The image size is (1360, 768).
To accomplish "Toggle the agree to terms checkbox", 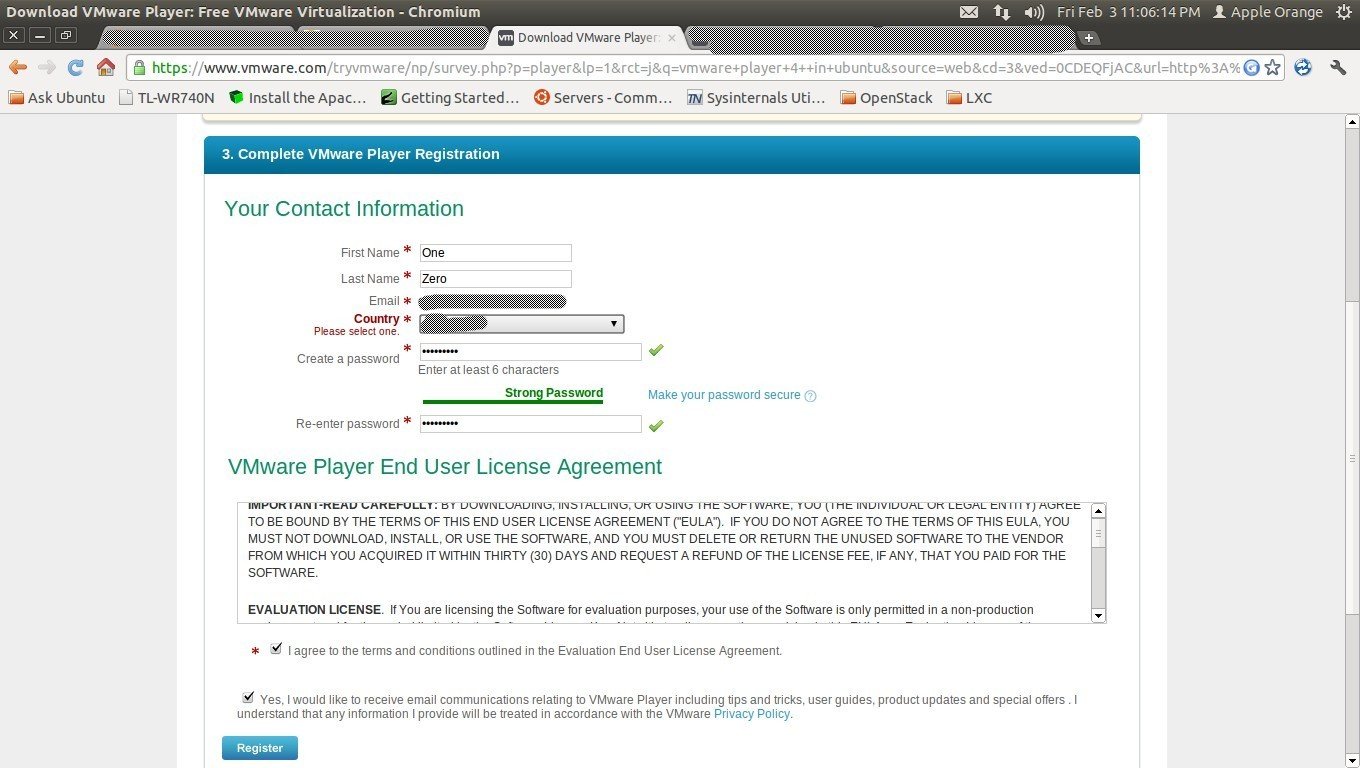I will pos(276,649).
